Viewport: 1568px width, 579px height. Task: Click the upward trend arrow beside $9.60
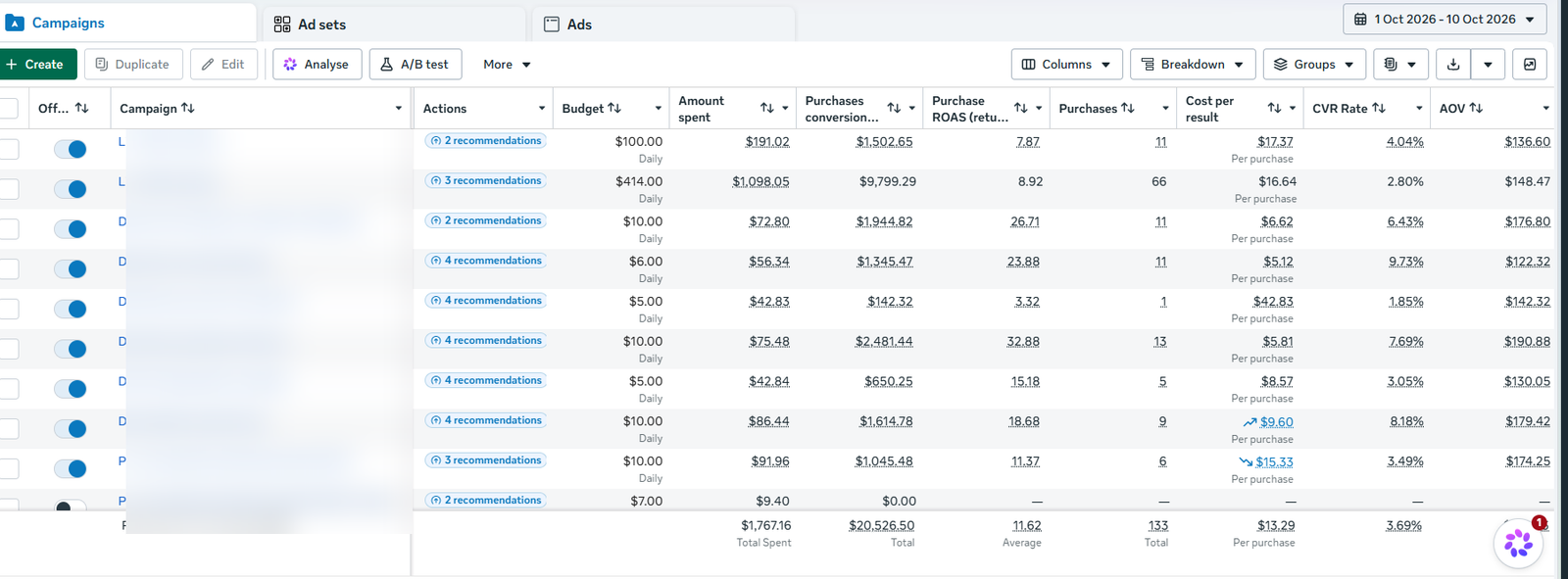click(1249, 422)
